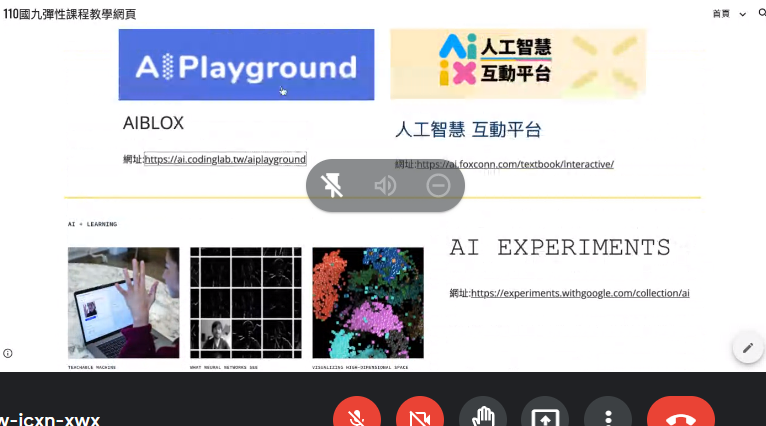
Task: Open the Teachable Machine thumbnail
Action: (x=124, y=303)
